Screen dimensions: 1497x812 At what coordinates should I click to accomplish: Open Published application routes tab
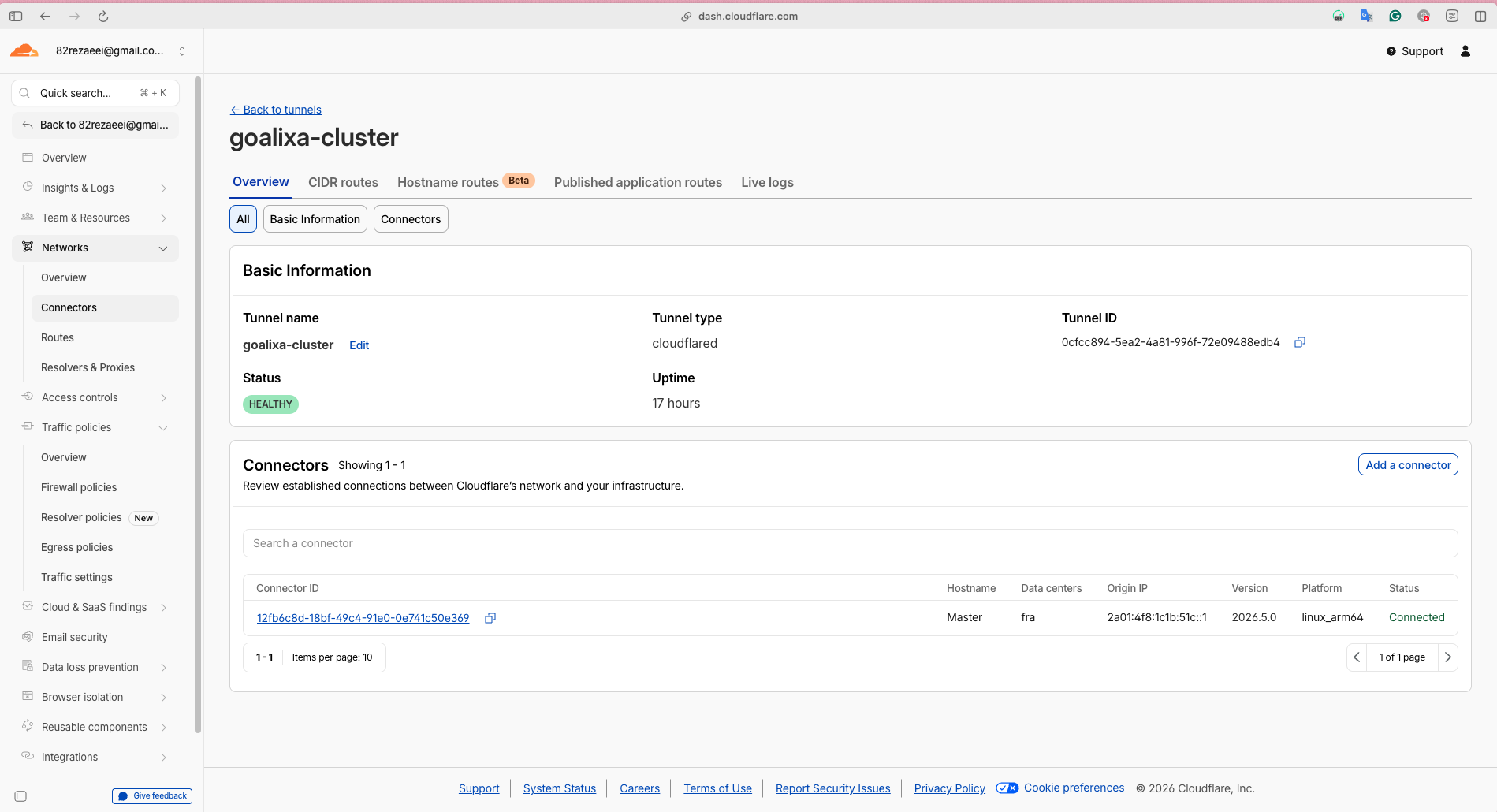(638, 183)
